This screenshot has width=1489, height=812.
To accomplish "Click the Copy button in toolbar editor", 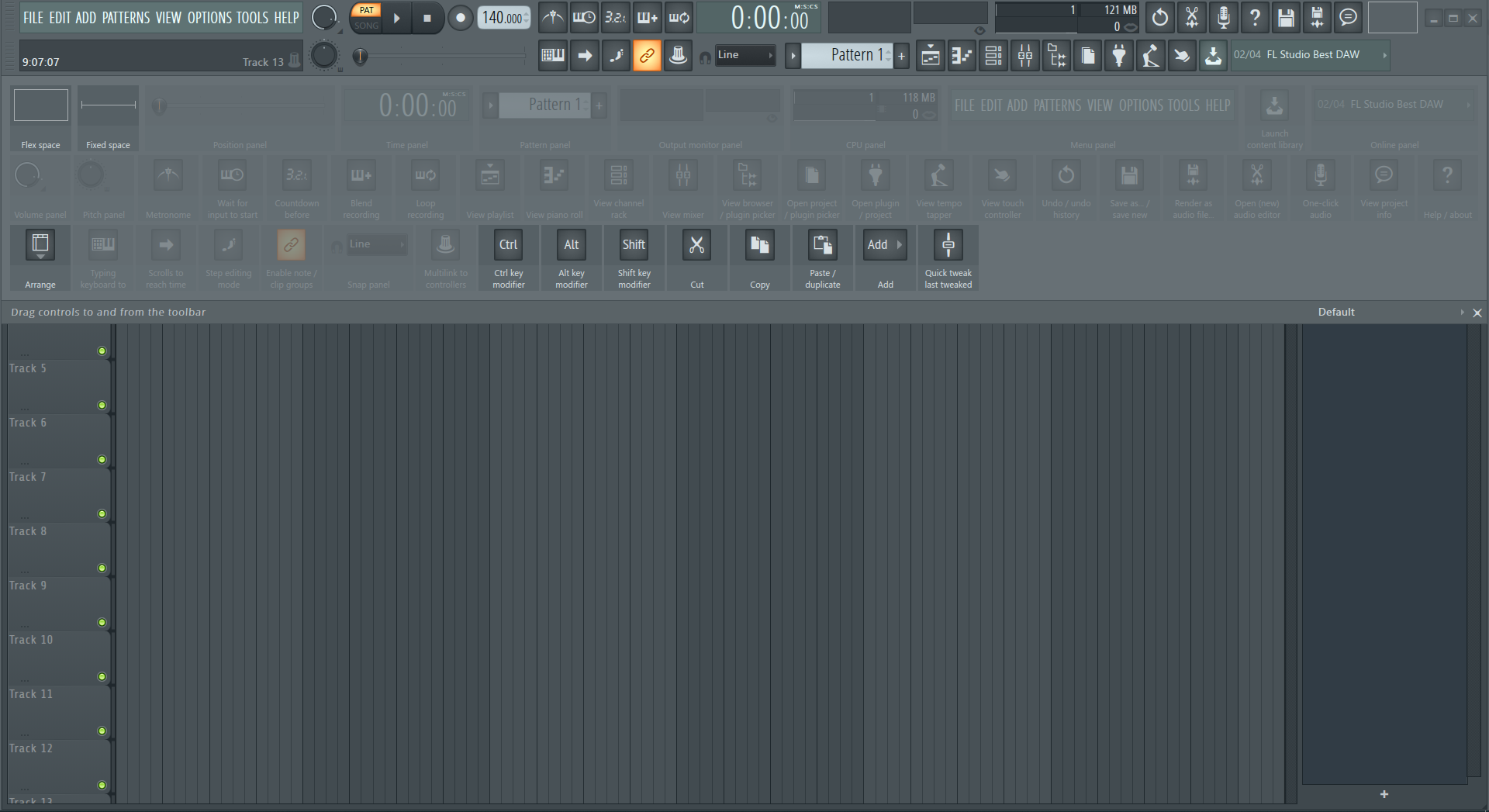I will (x=760, y=245).
